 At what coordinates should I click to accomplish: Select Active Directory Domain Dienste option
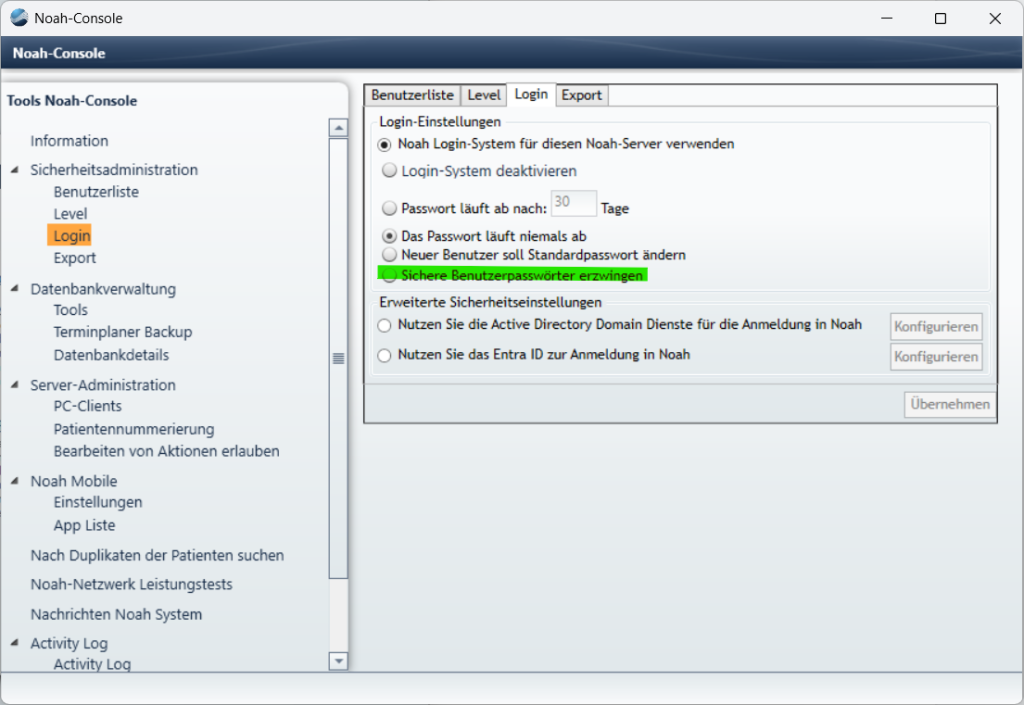pyautogui.click(x=385, y=325)
